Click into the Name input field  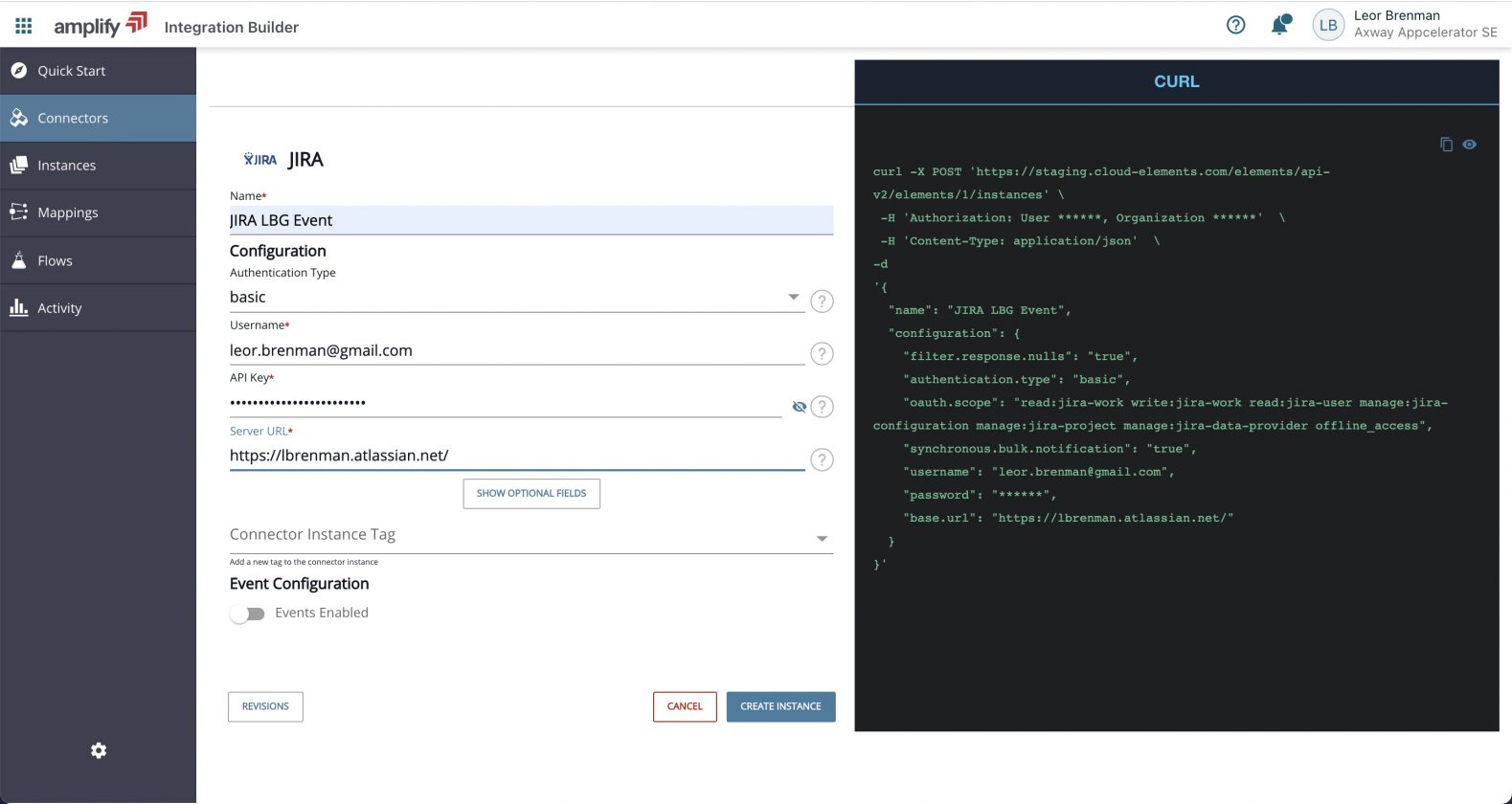click(x=530, y=220)
